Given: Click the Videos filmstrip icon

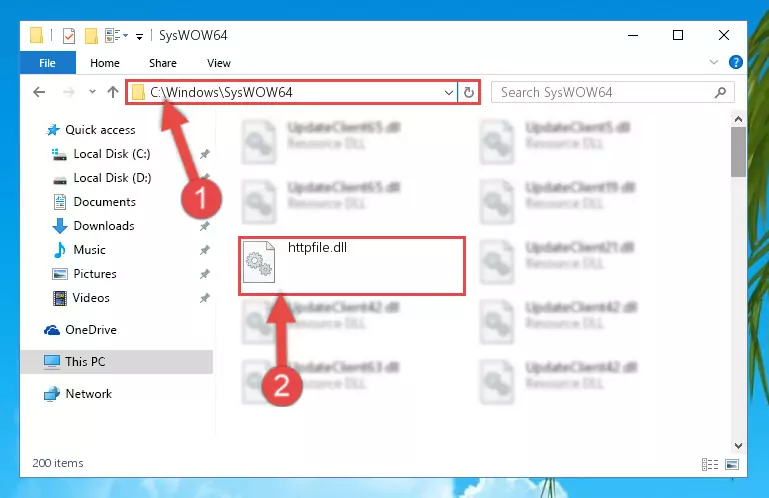Looking at the screenshot, I should (x=60, y=298).
